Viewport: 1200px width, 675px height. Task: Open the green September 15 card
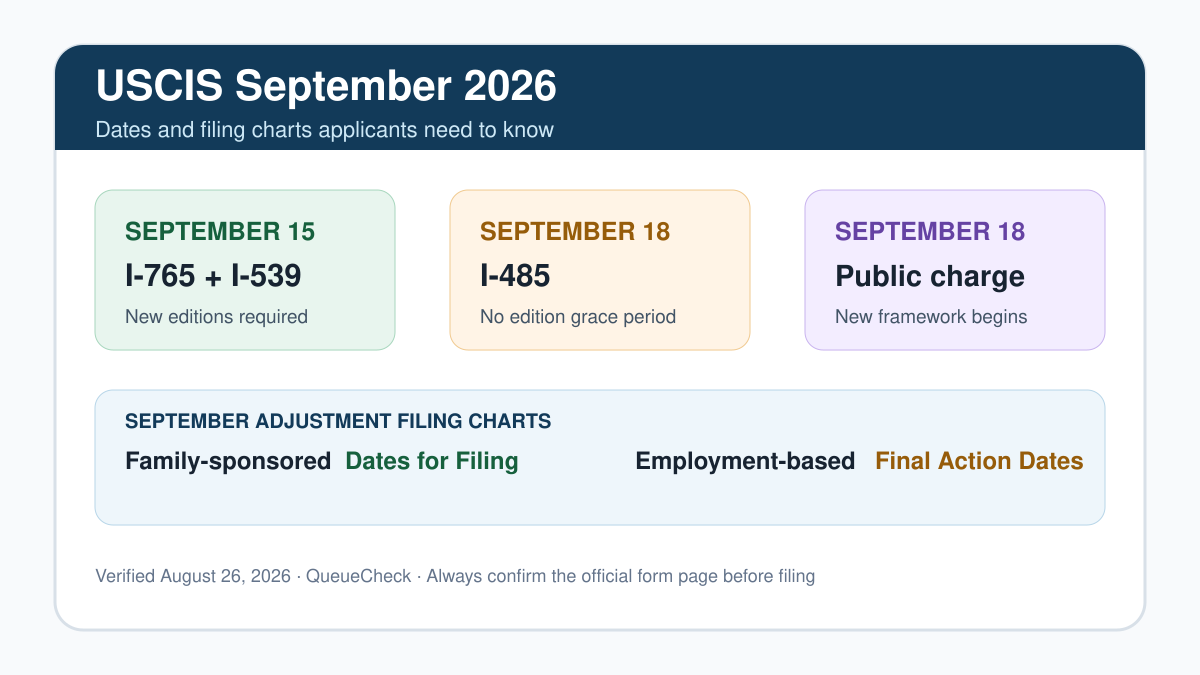(245, 270)
